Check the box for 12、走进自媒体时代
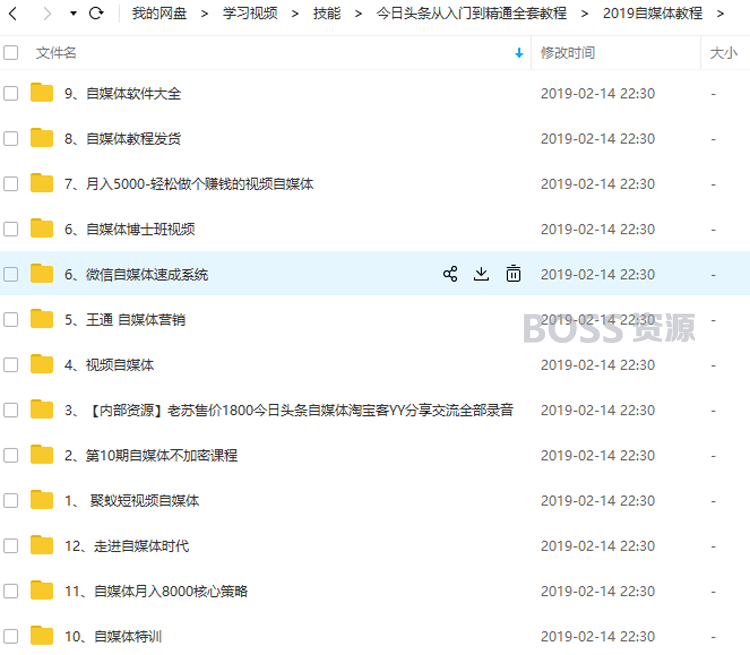Screen dimensions: 750x655 pos(11,546)
